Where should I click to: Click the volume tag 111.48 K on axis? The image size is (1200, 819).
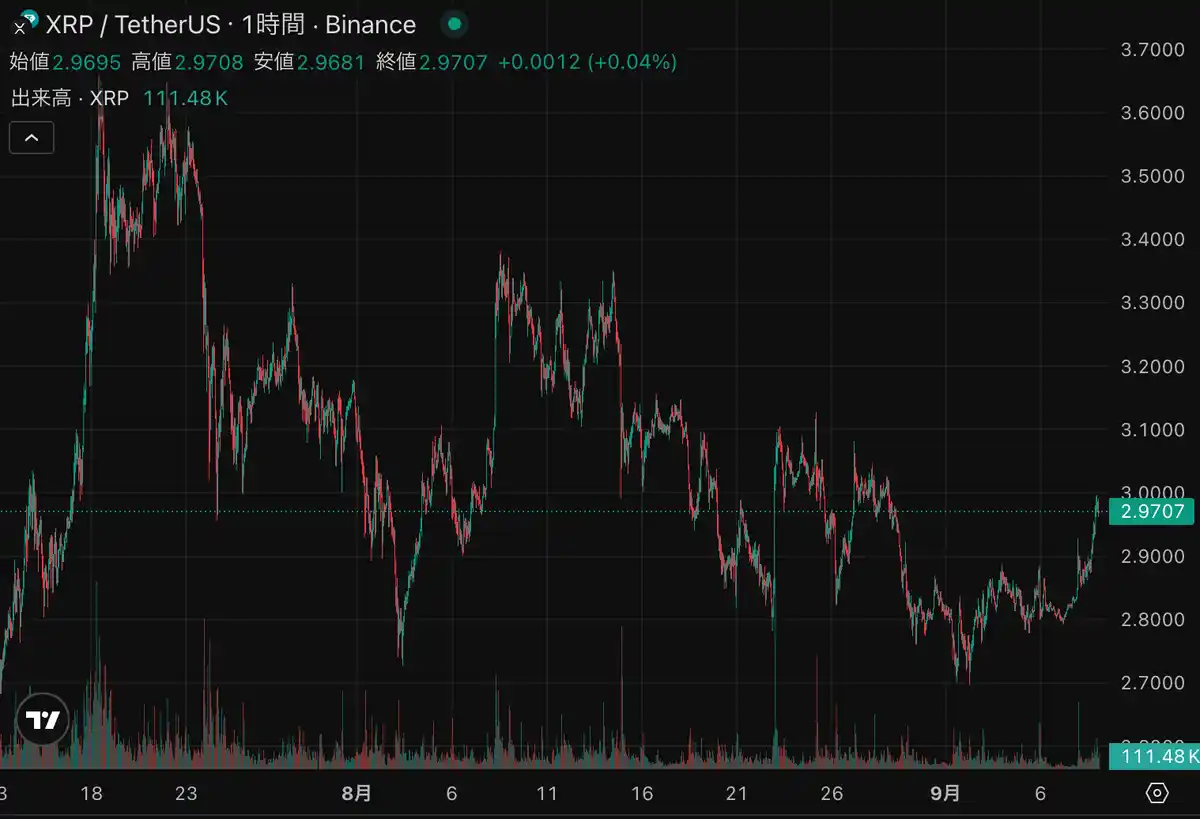click(x=1153, y=756)
